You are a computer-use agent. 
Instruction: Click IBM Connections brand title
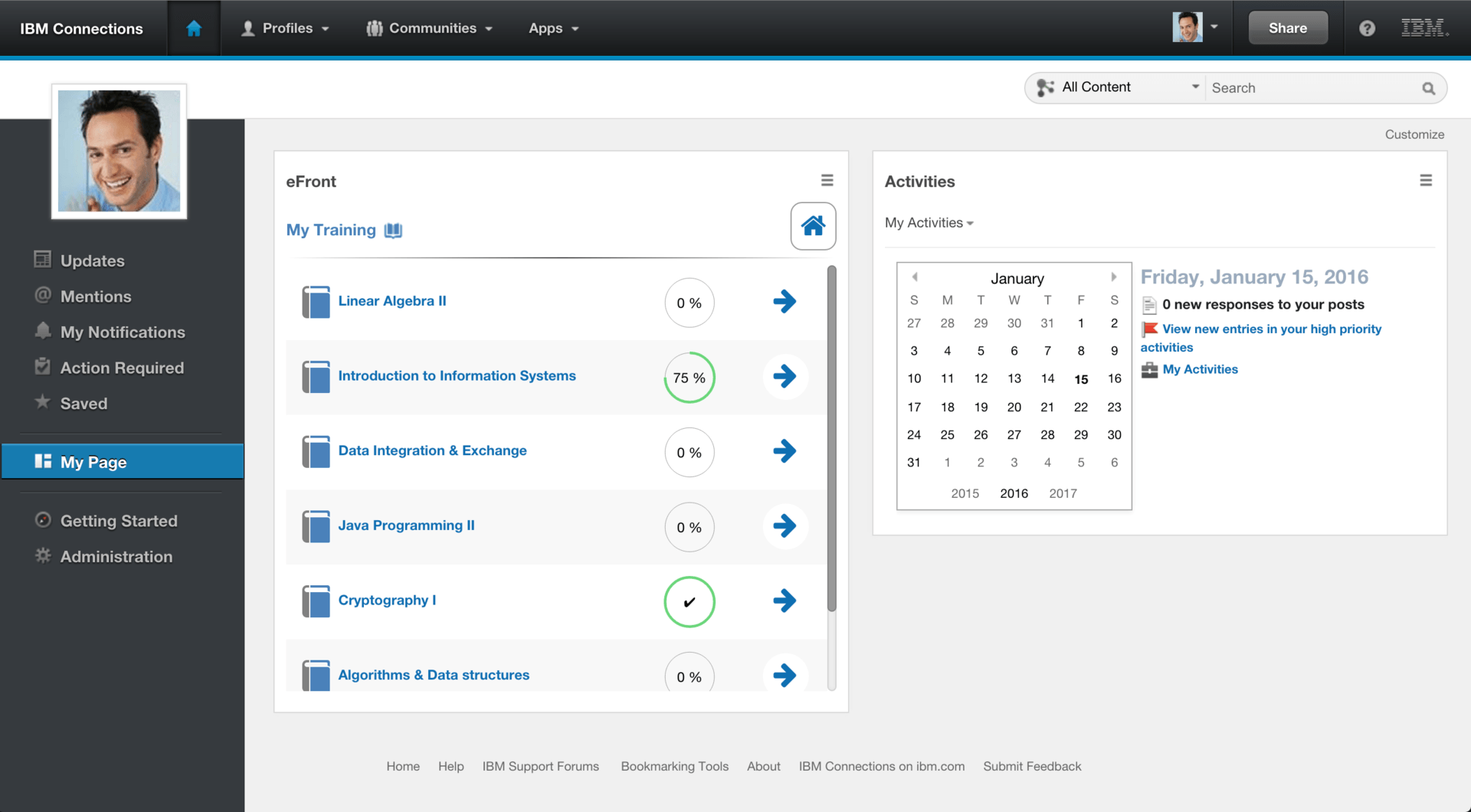click(81, 28)
